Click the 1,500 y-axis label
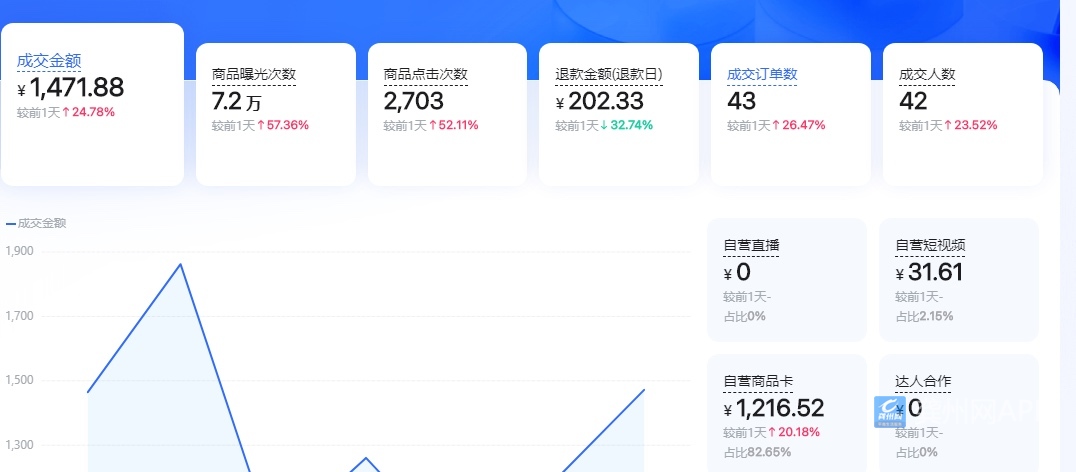 tap(19, 380)
